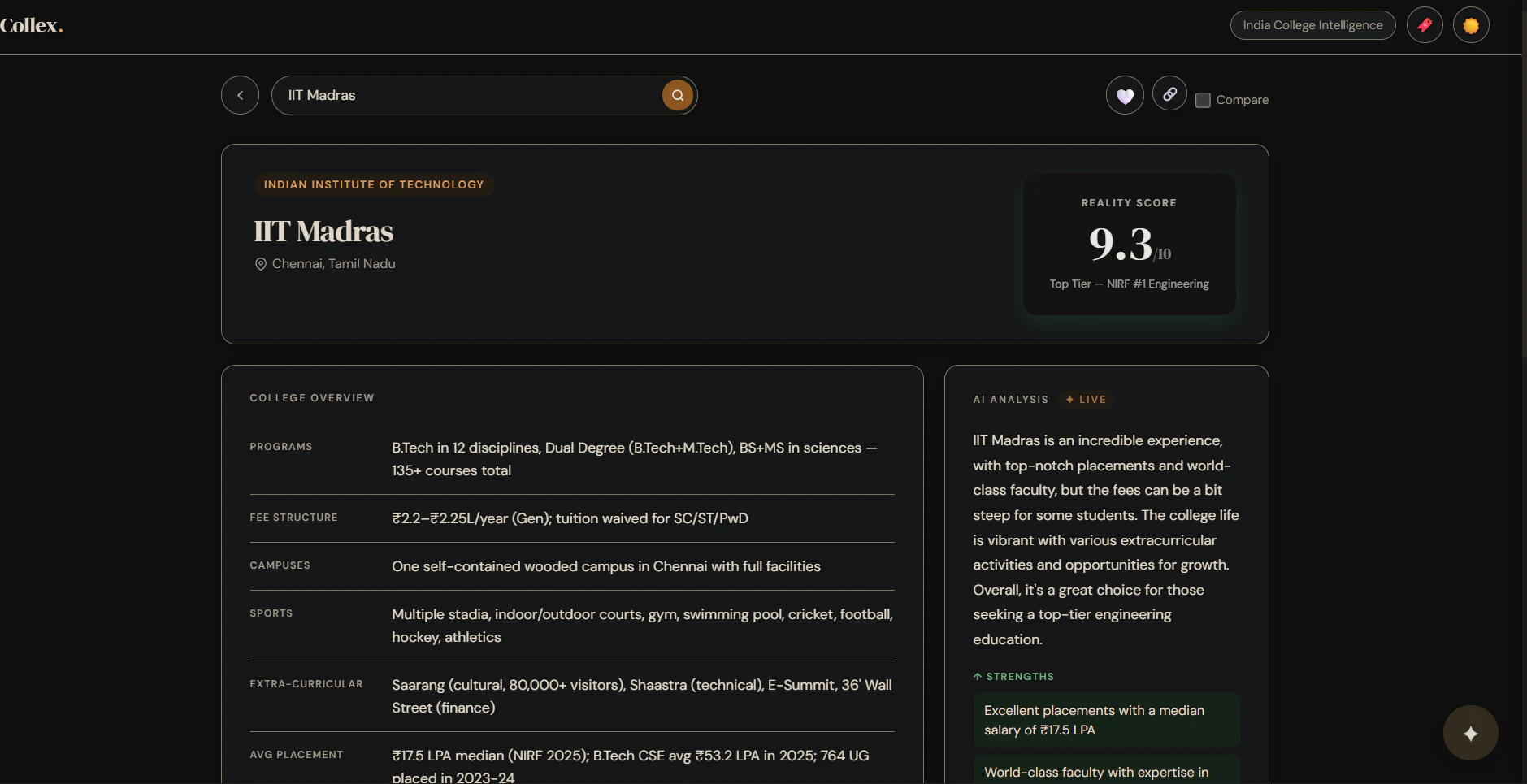Click the IIT Madras heading
The height and width of the screenshot is (784, 1527).
coord(323,232)
